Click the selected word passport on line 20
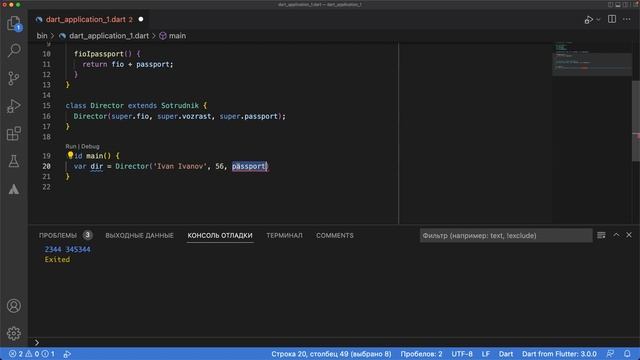The height and width of the screenshot is (360, 640). 249,166
